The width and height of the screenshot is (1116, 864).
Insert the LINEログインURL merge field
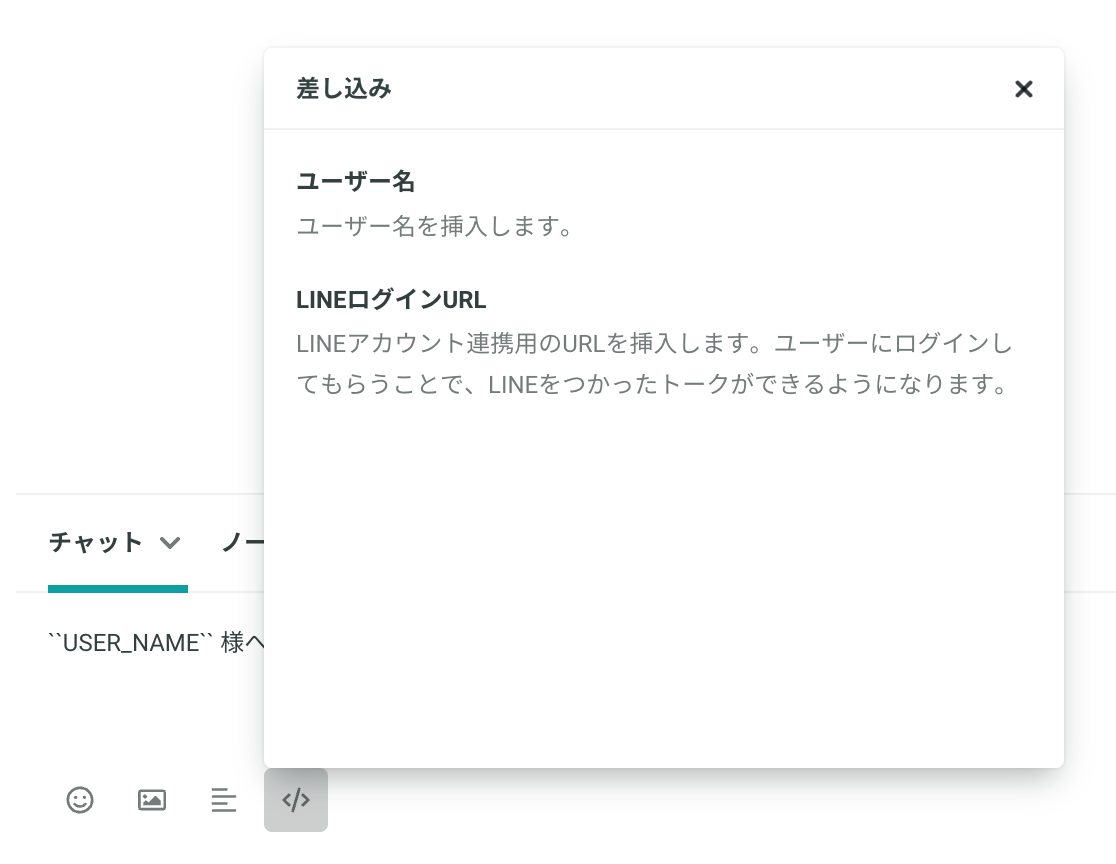click(391, 300)
